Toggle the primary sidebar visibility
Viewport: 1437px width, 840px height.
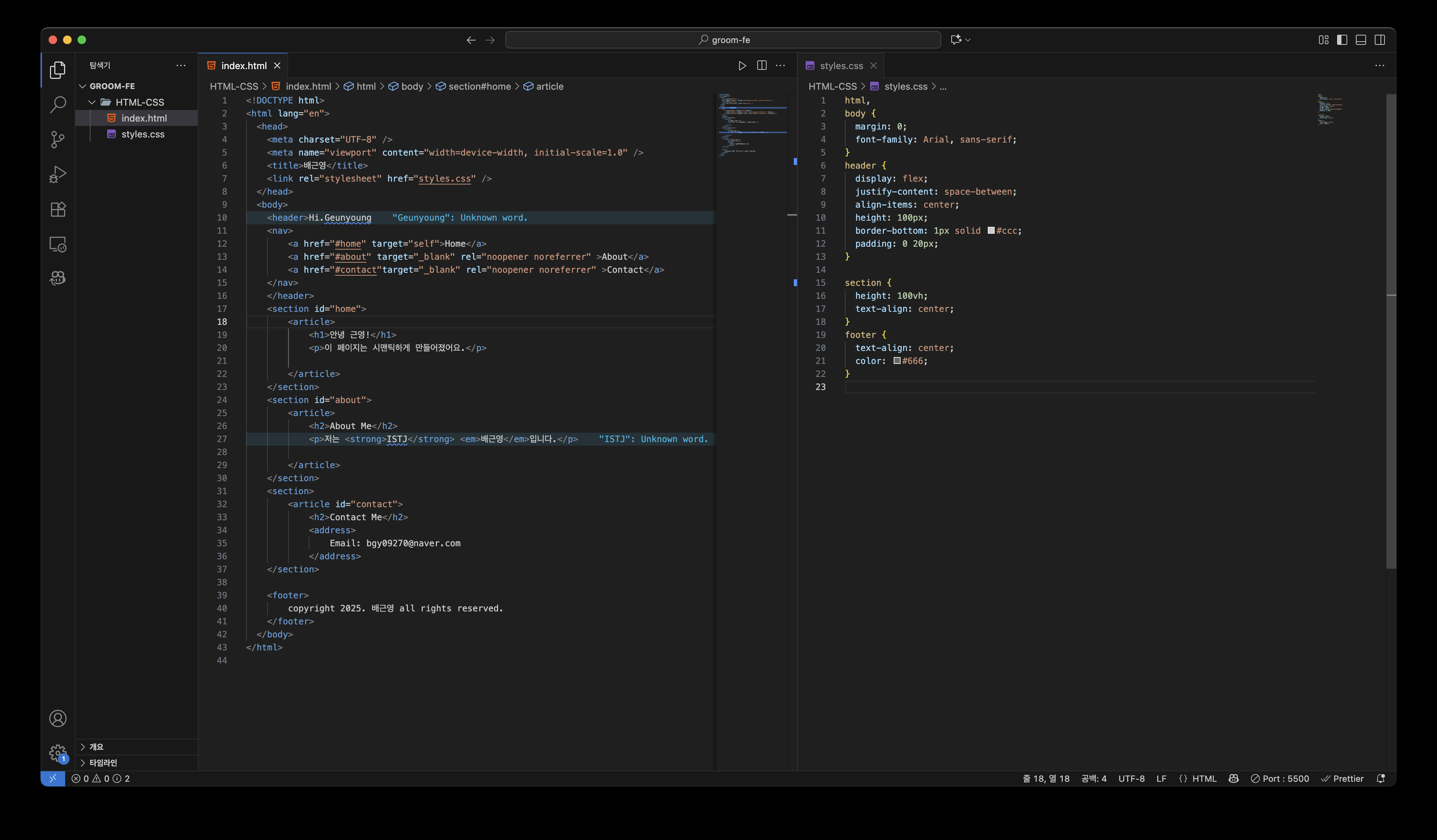coord(1342,40)
